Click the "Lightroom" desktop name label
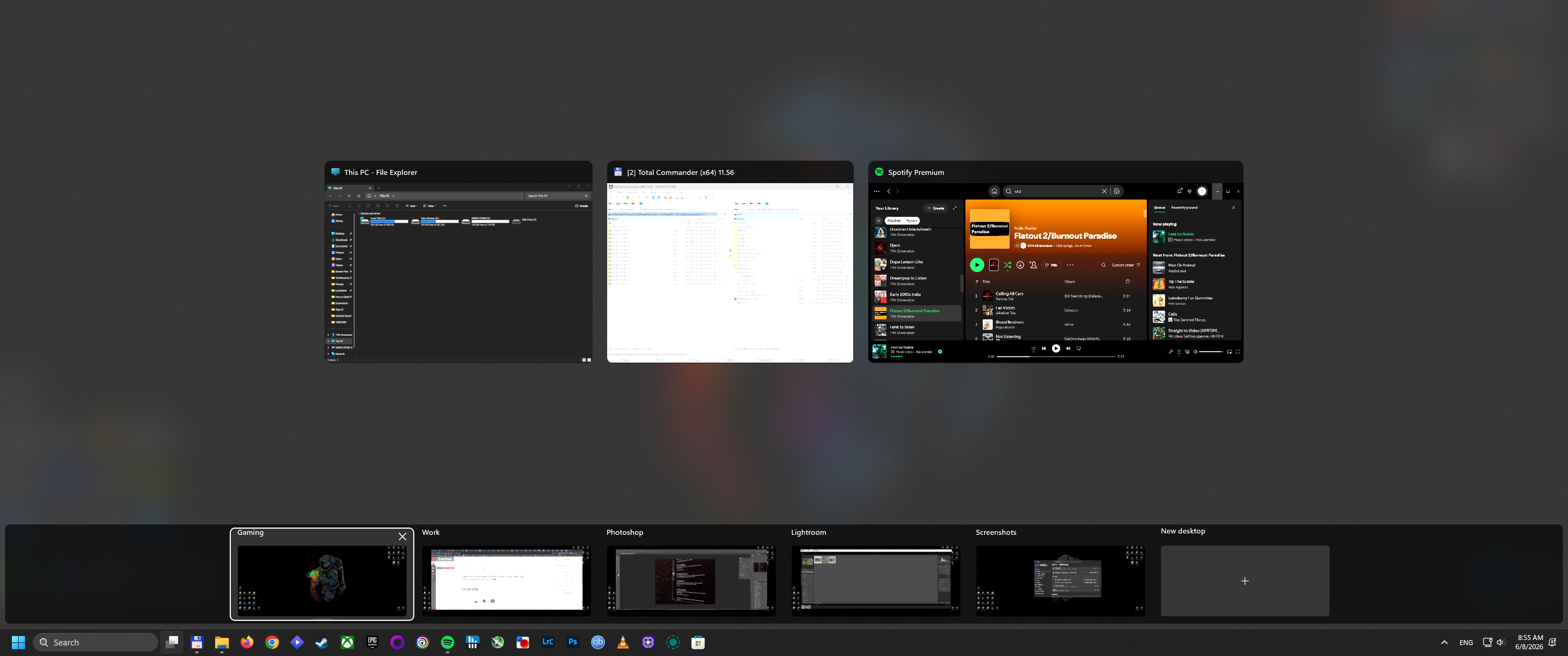The image size is (1568, 656). point(808,532)
